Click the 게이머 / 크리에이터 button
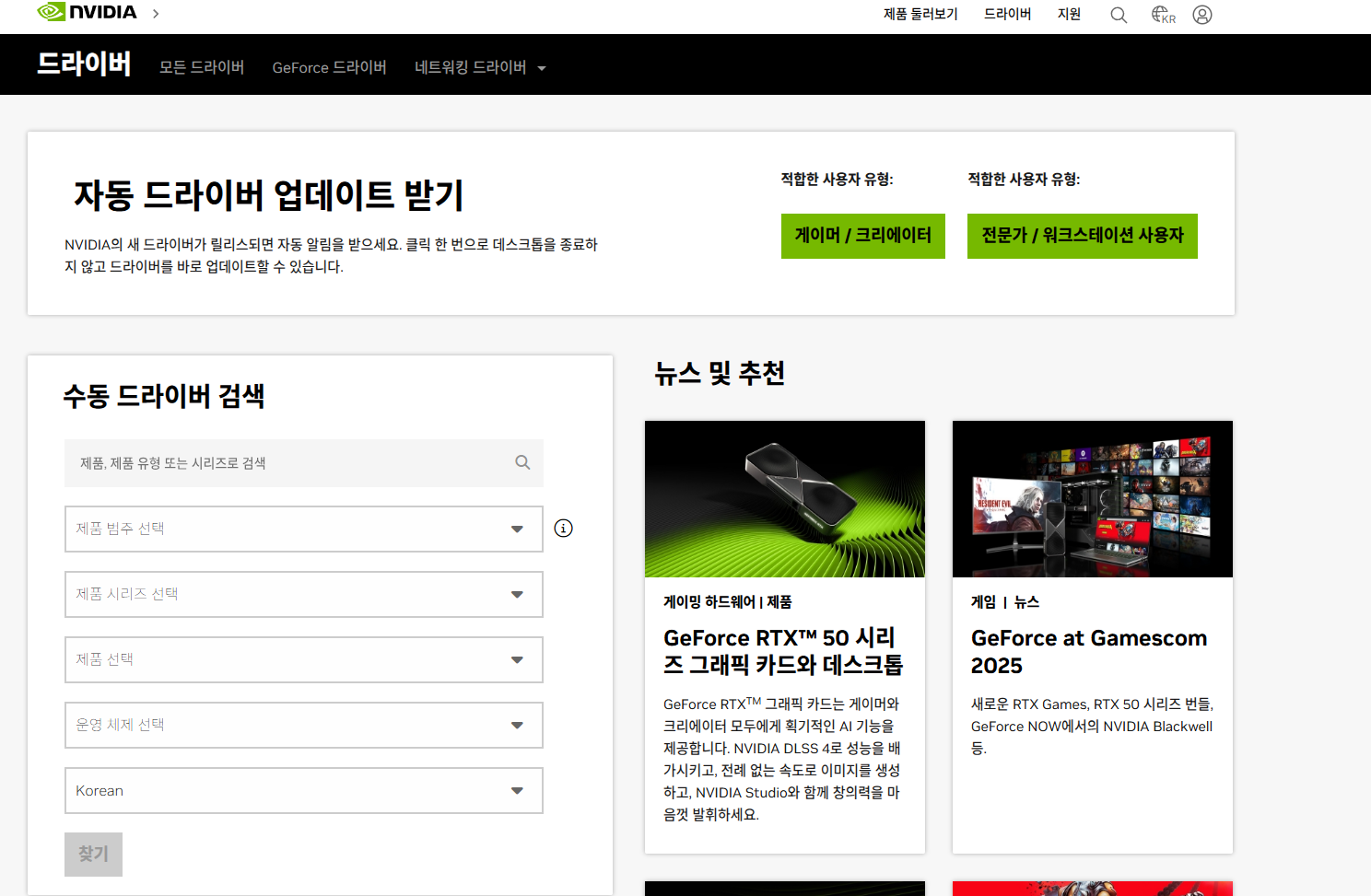The height and width of the screenshot is (896, 1371). pos(862,237)
